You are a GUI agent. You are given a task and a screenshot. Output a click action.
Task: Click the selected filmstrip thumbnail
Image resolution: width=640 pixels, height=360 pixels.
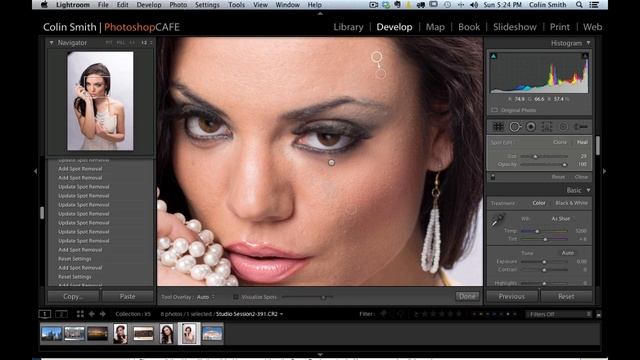pyautogui.click(x=189, y=333)
